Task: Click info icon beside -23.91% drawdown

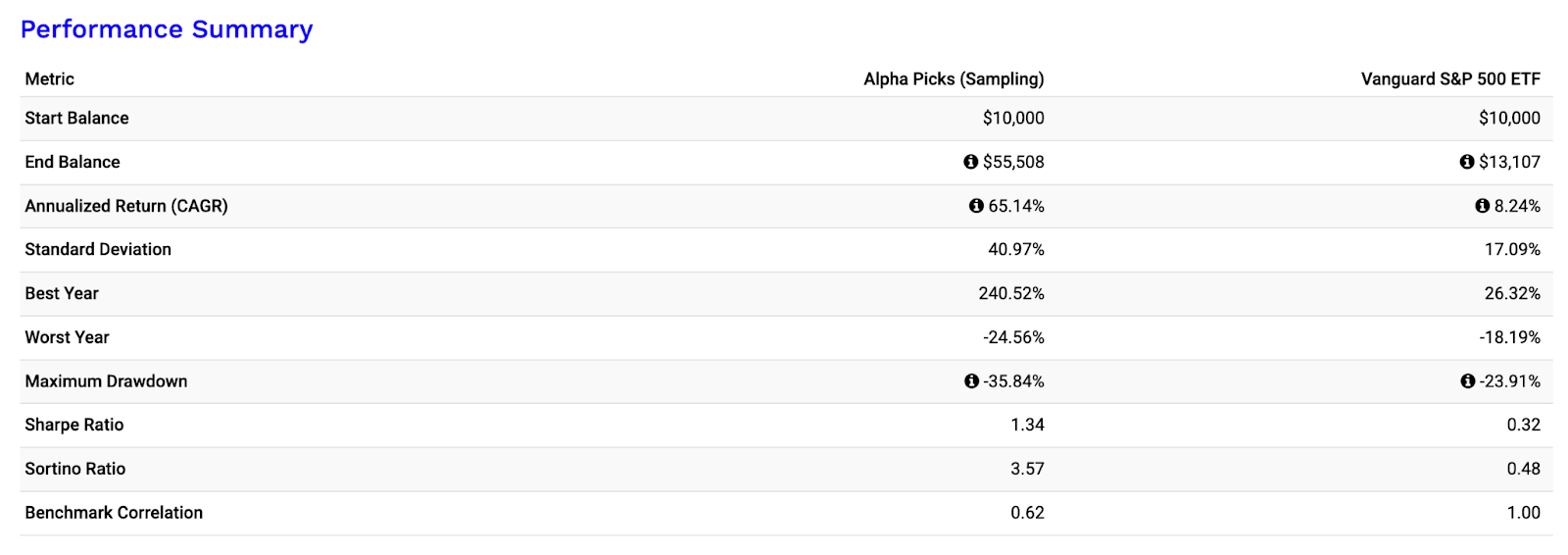Action: tap(1467, 381)
